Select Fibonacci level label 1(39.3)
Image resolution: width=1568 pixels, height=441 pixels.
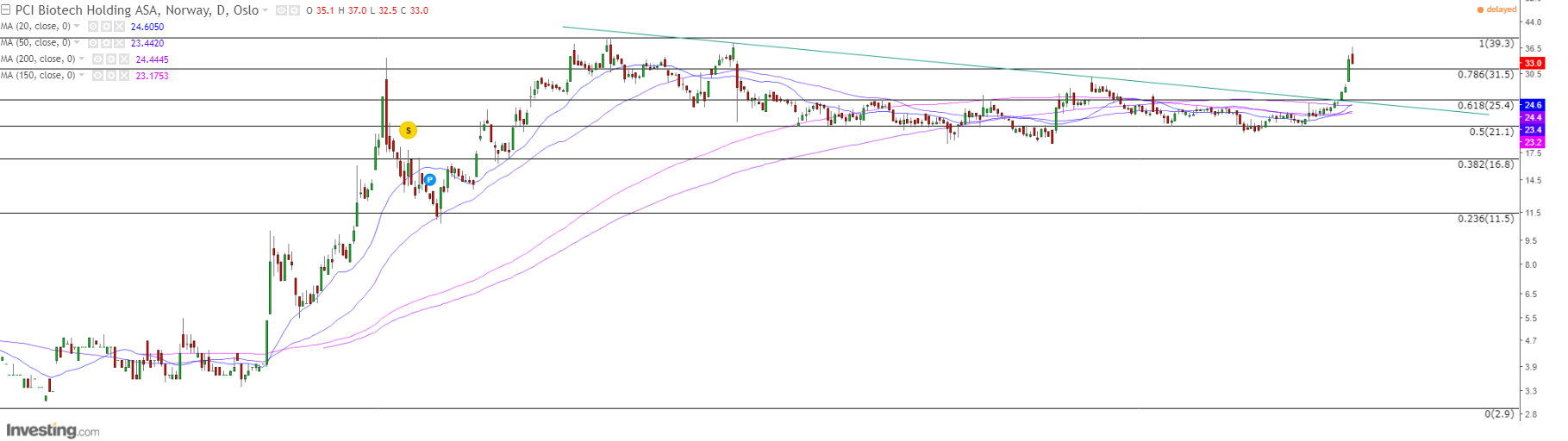point(1496,43)
